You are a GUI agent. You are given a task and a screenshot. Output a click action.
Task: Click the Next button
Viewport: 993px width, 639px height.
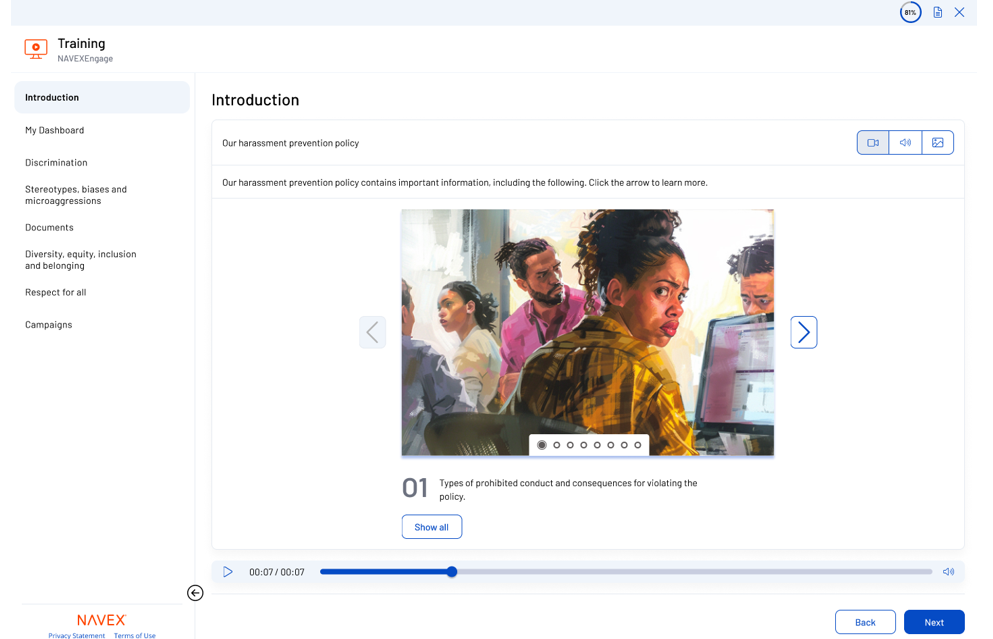[x=934, y=623]
